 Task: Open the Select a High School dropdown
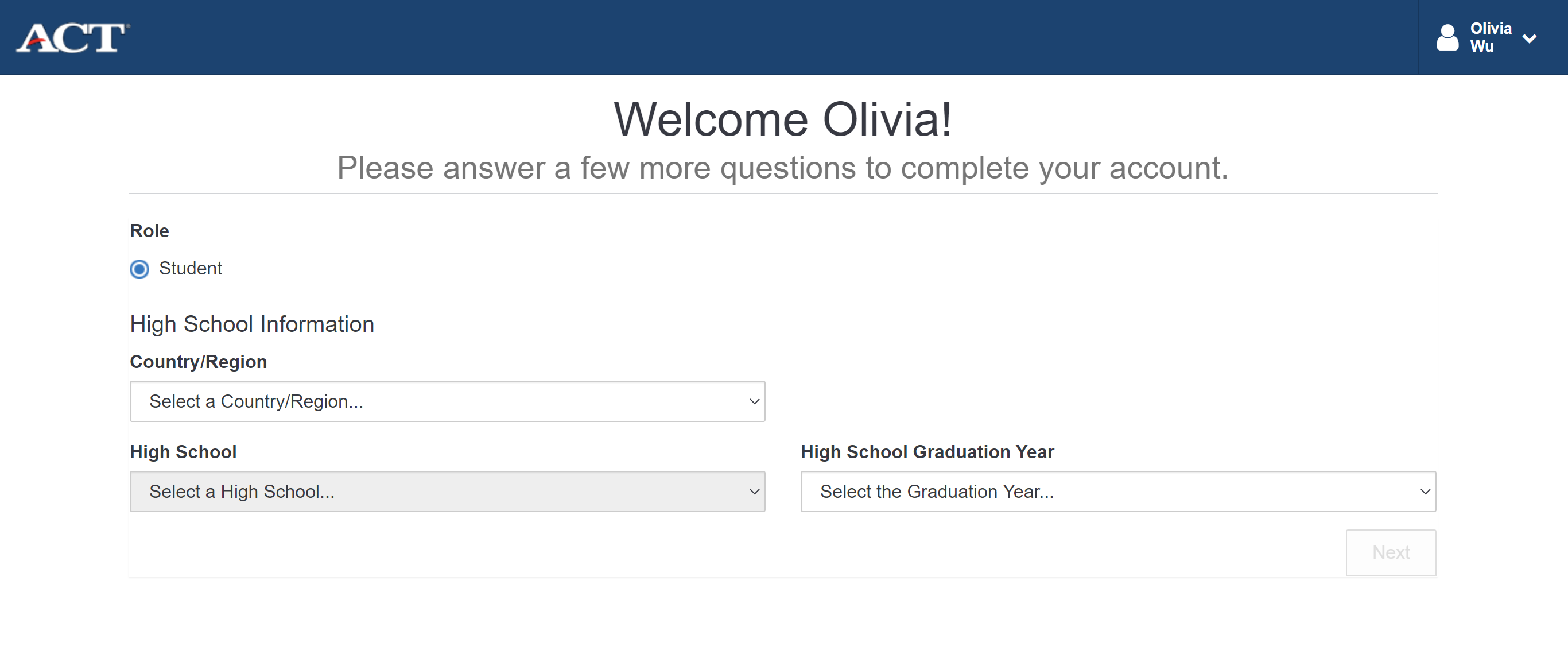point(447,492)
